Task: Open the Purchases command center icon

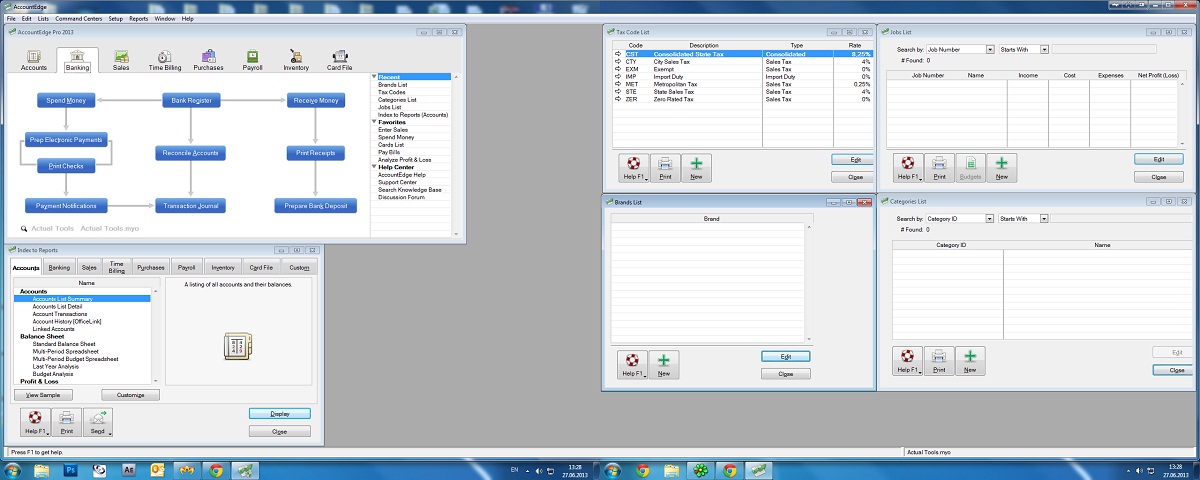Action: click(208, 60)
